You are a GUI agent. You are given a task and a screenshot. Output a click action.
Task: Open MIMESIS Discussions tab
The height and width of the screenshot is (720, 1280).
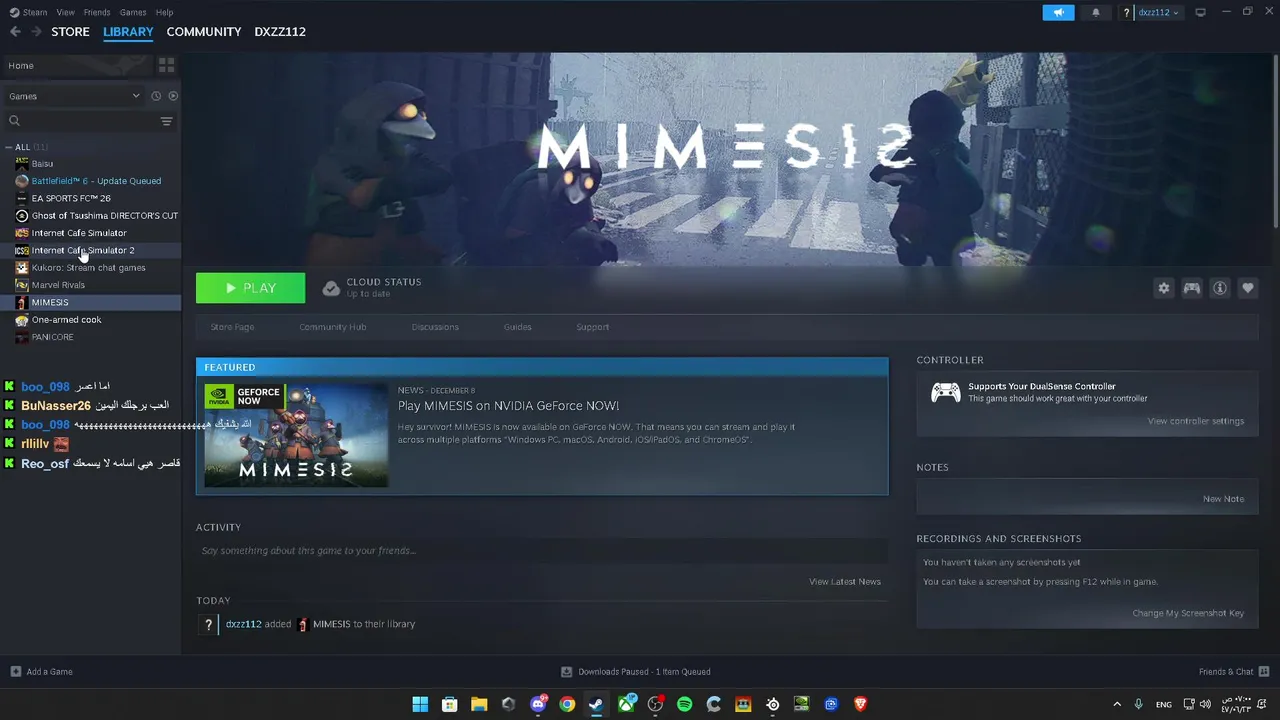click(x=435, y=327)
